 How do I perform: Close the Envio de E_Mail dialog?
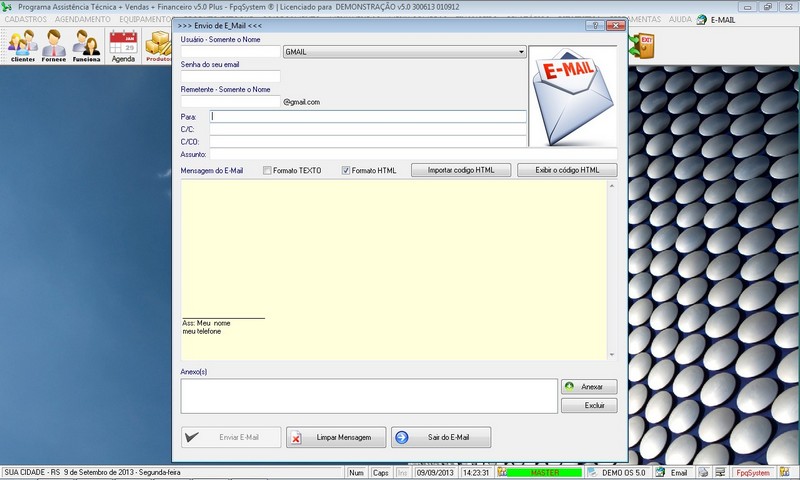click(615, 26)
